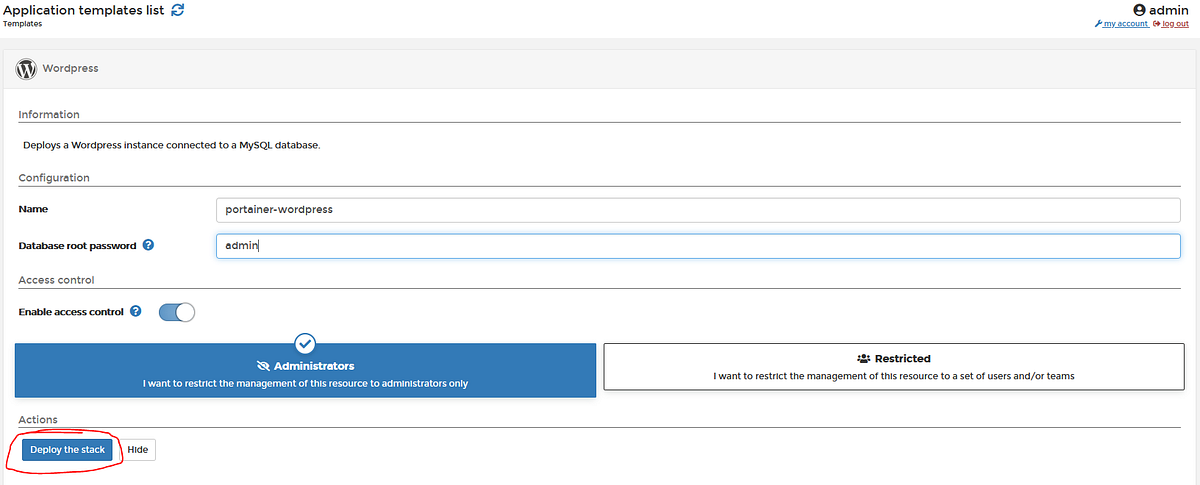Show help for Enable access control
Image resolution: width=1200 pixels, height=485 pixels.
135,312
